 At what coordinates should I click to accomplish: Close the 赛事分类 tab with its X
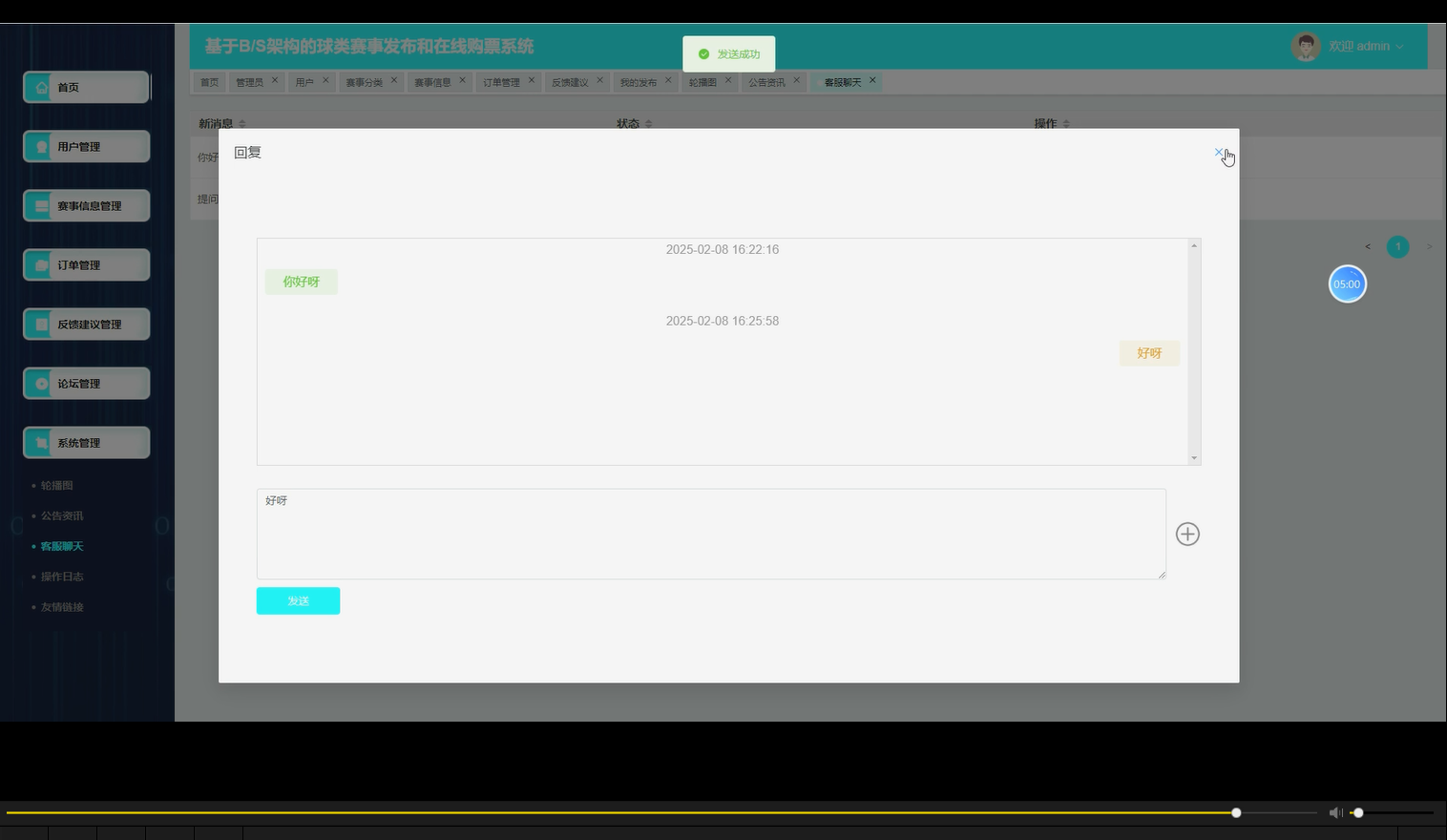click(x=394, y=80)
